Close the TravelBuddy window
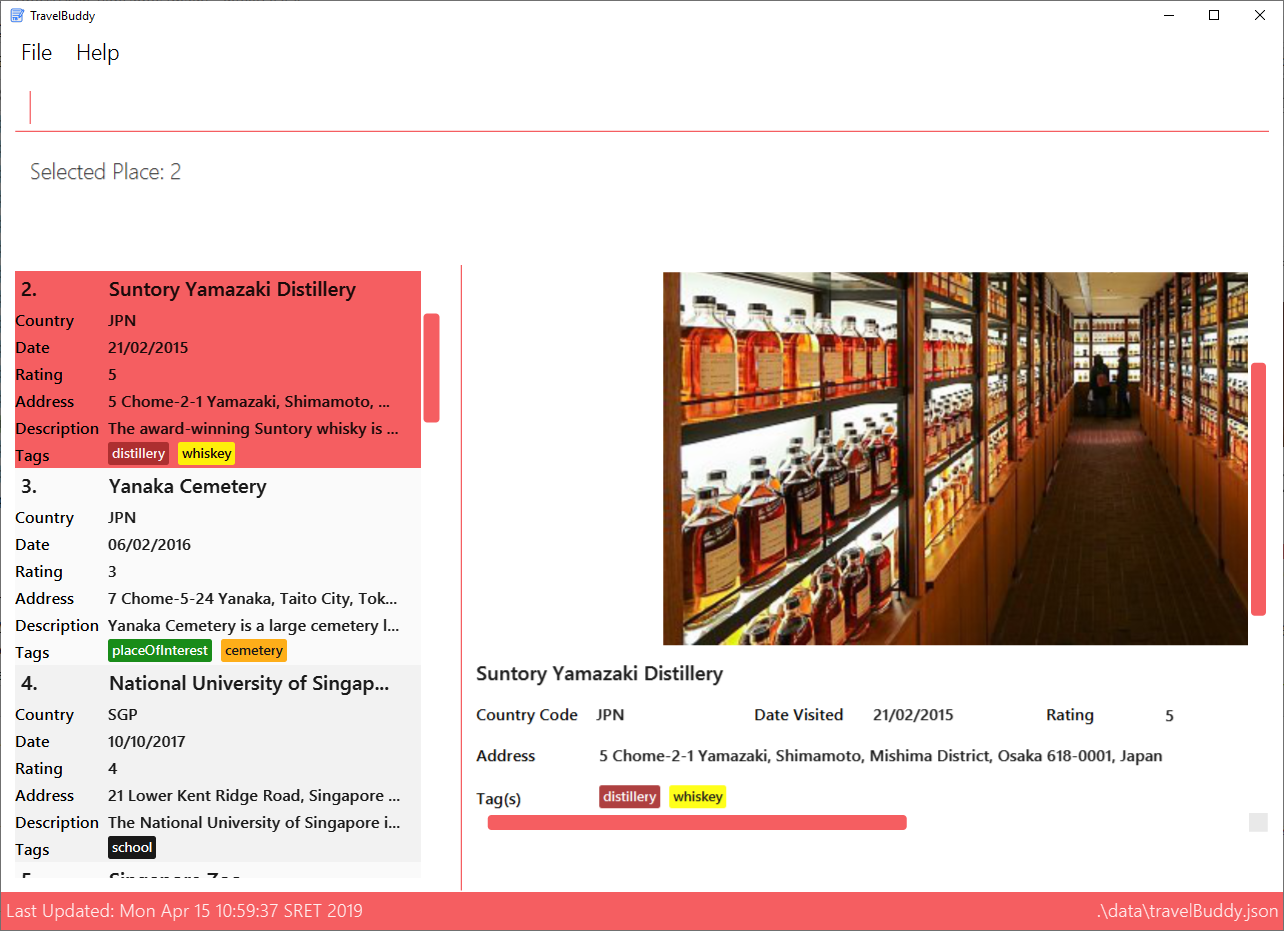Screen dimensions: 1284x931 point(1260,15)
